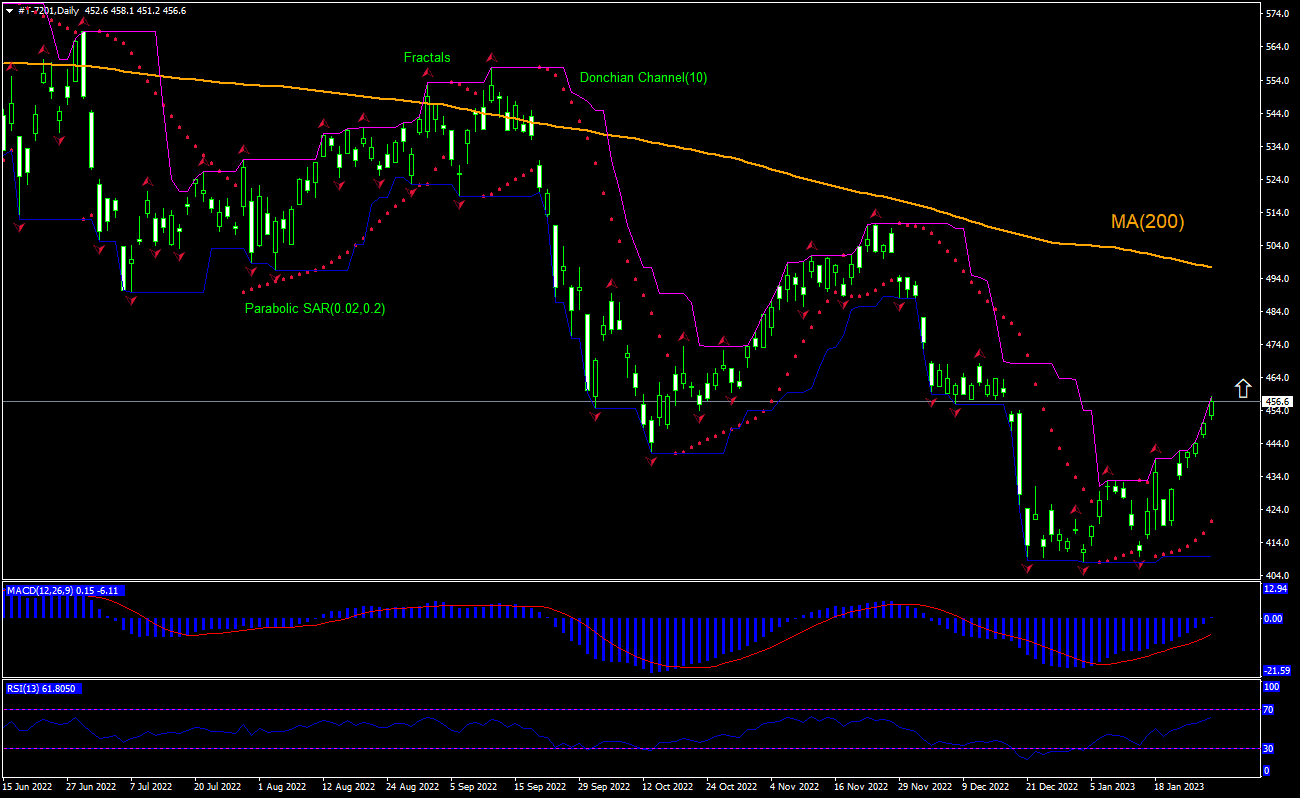Click the RSI(13) indicator title
The width and height of the screenshot is (1300, 798).
[28, 689]
